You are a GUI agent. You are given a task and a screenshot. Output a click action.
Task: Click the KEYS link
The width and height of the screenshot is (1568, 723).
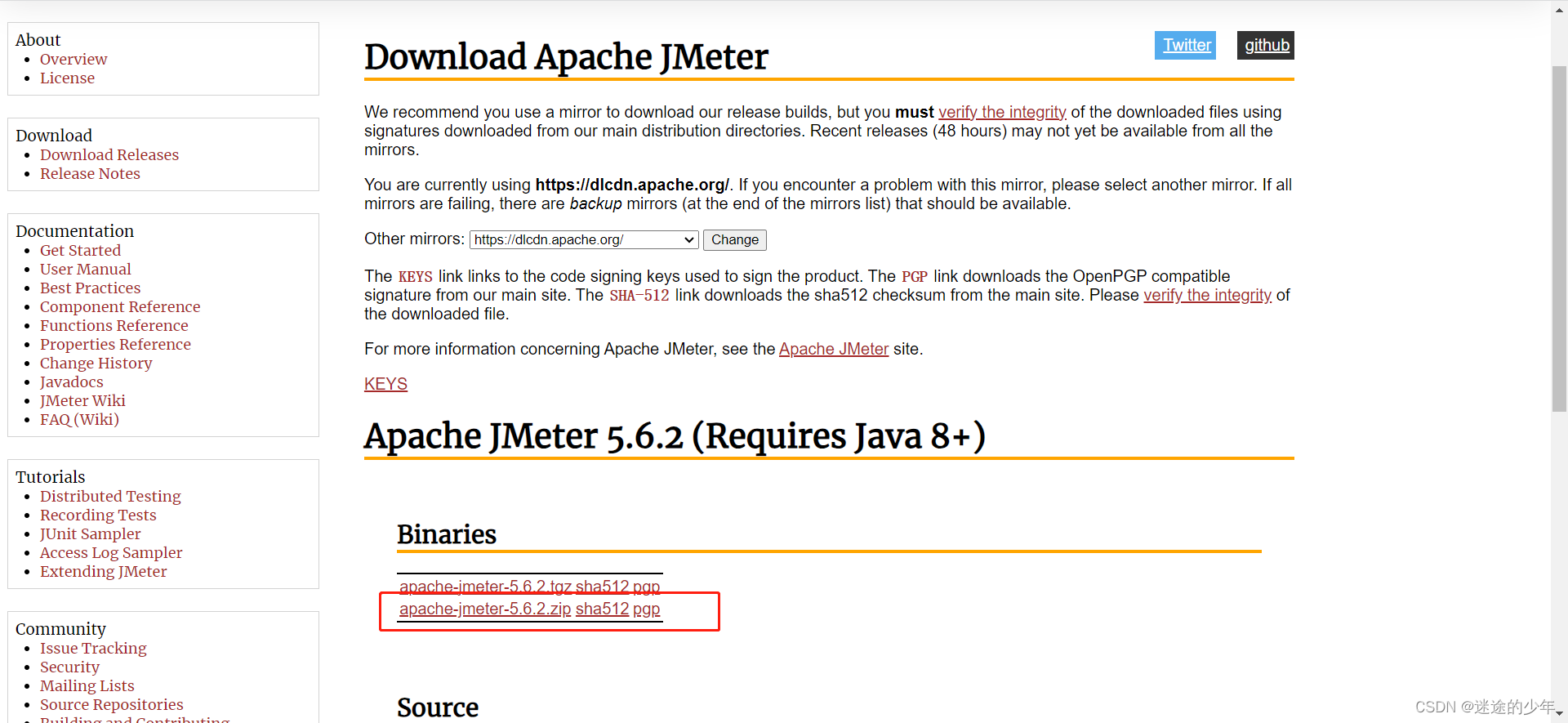(385, 384)
